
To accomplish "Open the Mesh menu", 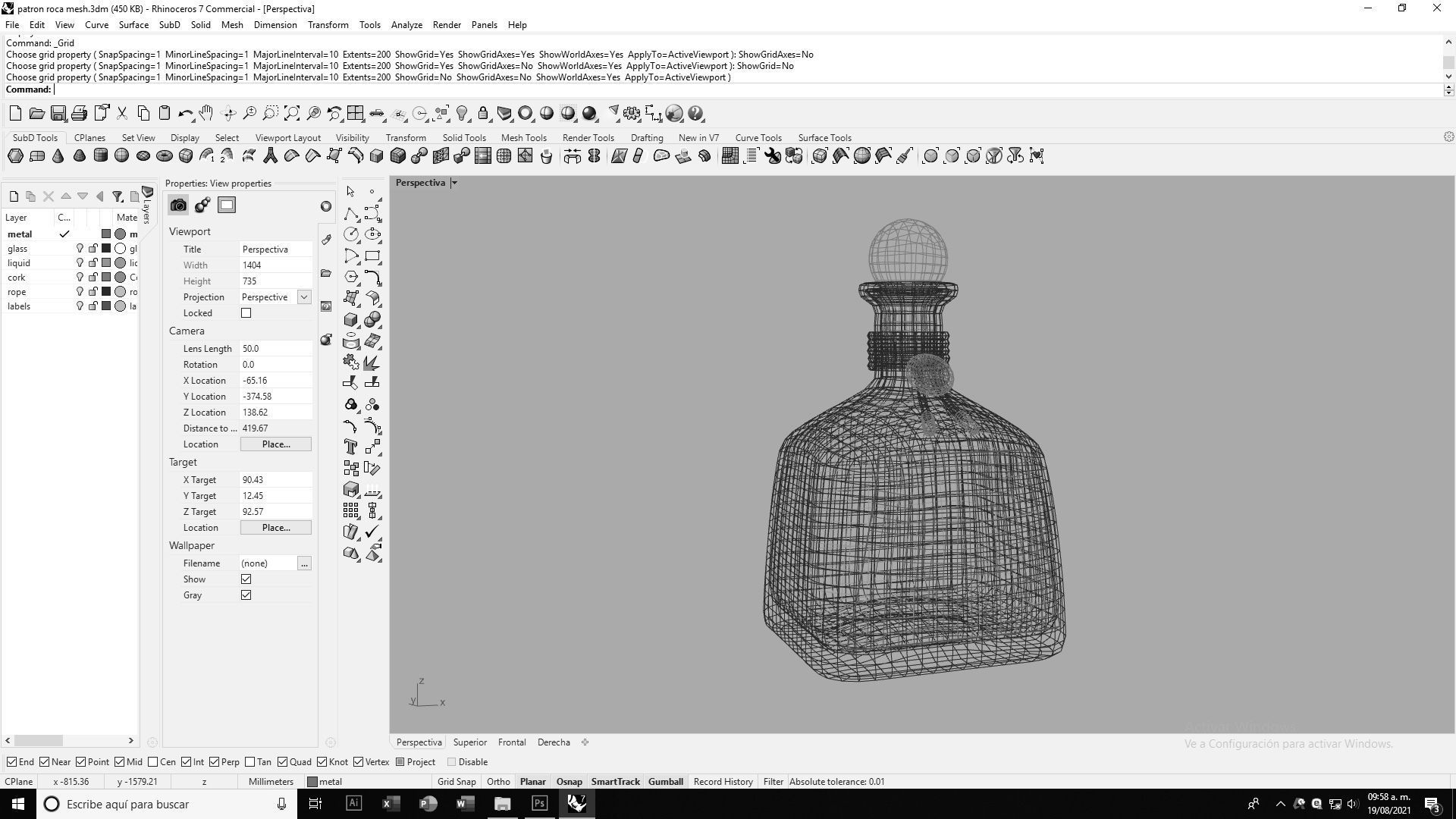I will (x=232, y=25).
